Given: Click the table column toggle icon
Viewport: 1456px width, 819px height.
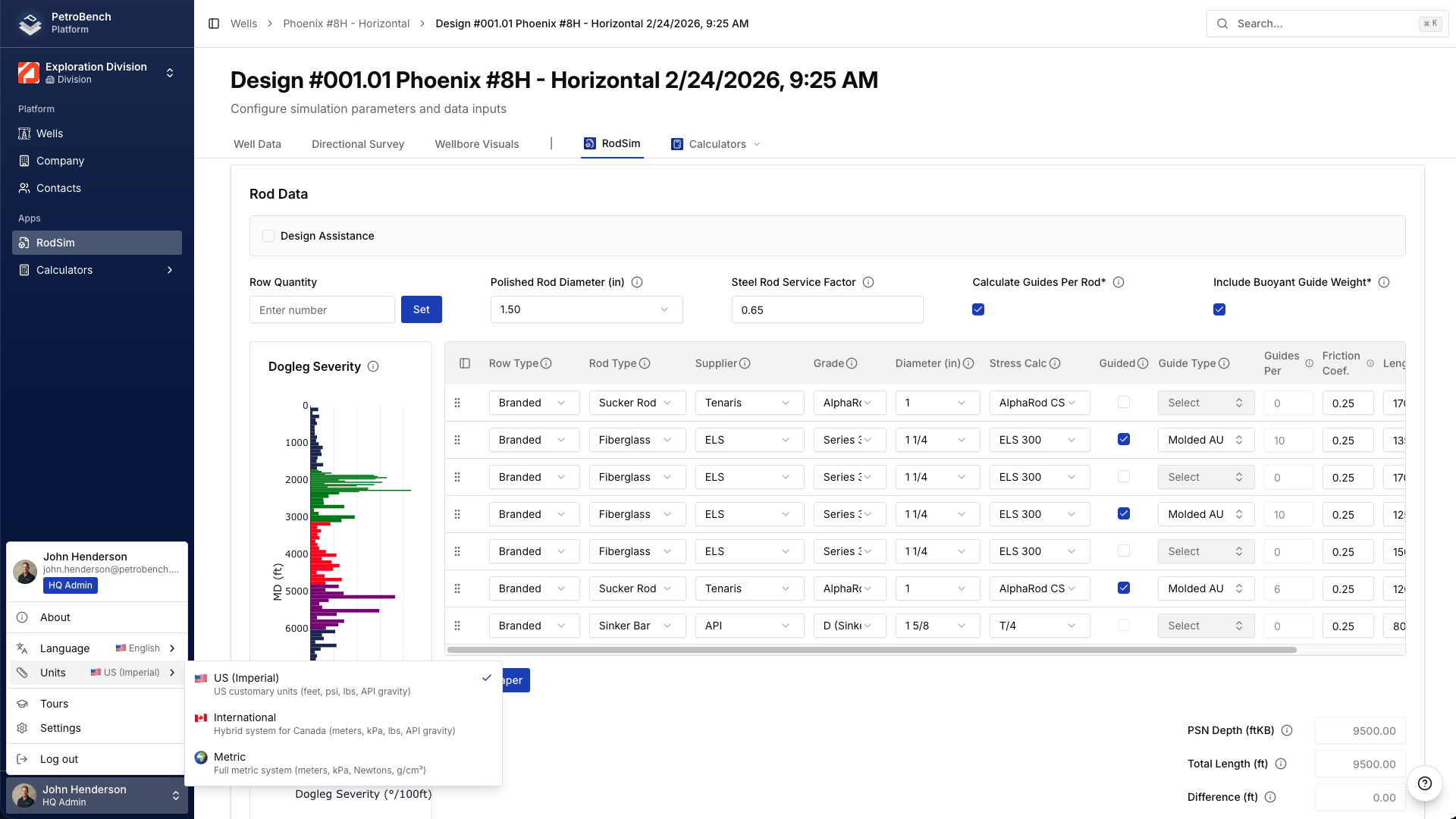Looking at the screenshot, I should [465, 363].
